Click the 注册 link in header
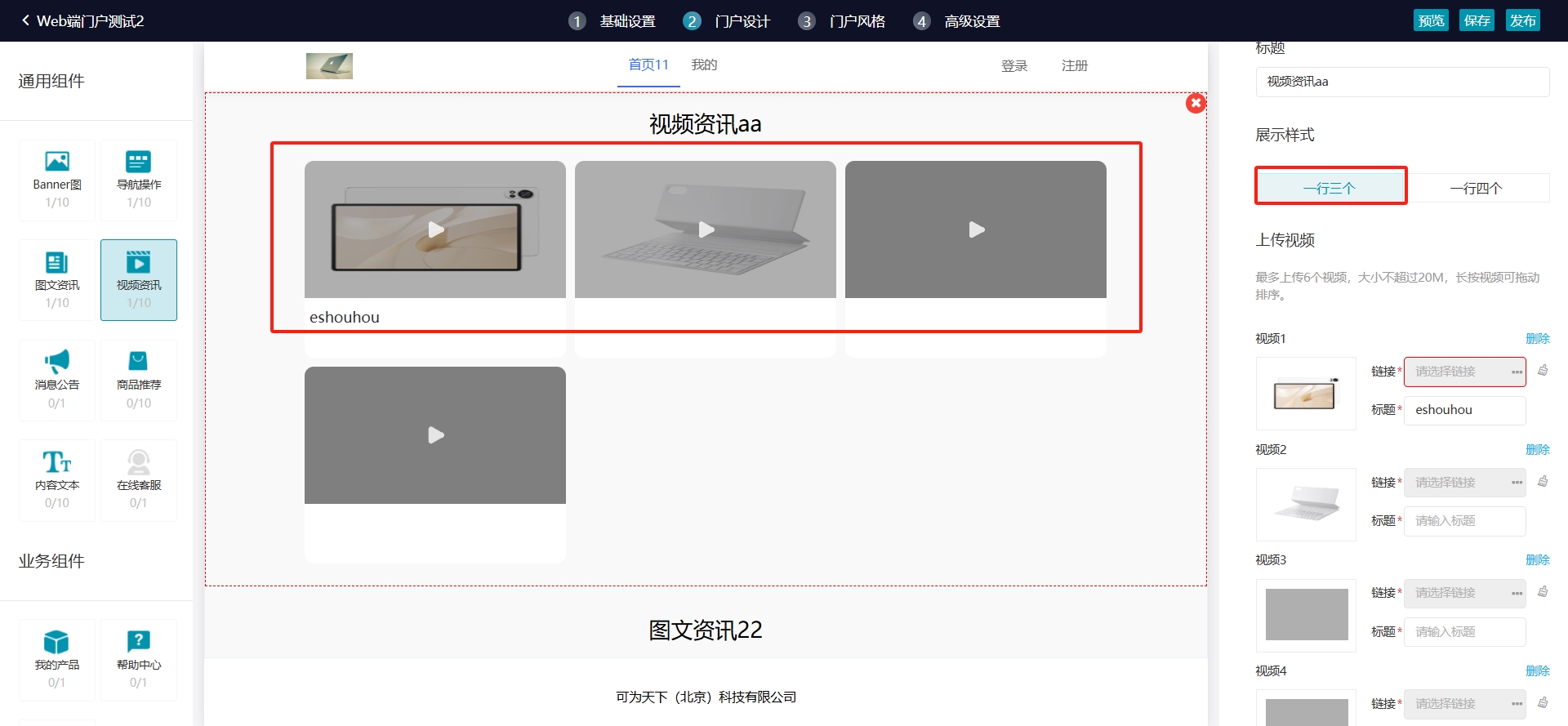 (x=1075, y=65)
